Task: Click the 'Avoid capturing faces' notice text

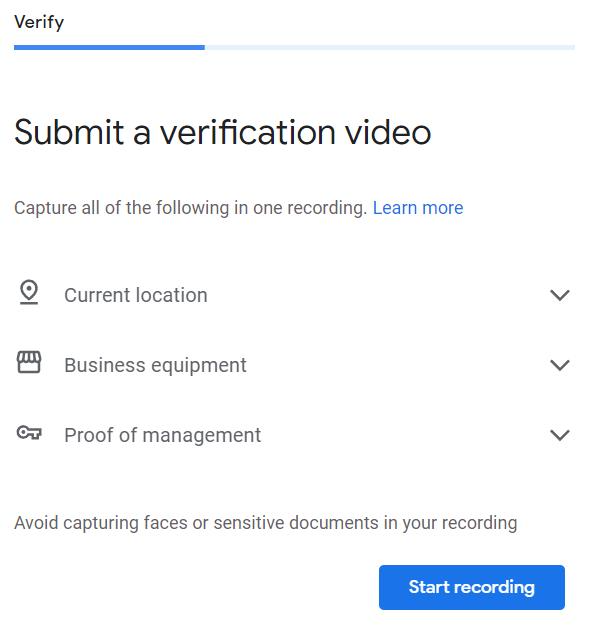Action: [x=265, y=522]
